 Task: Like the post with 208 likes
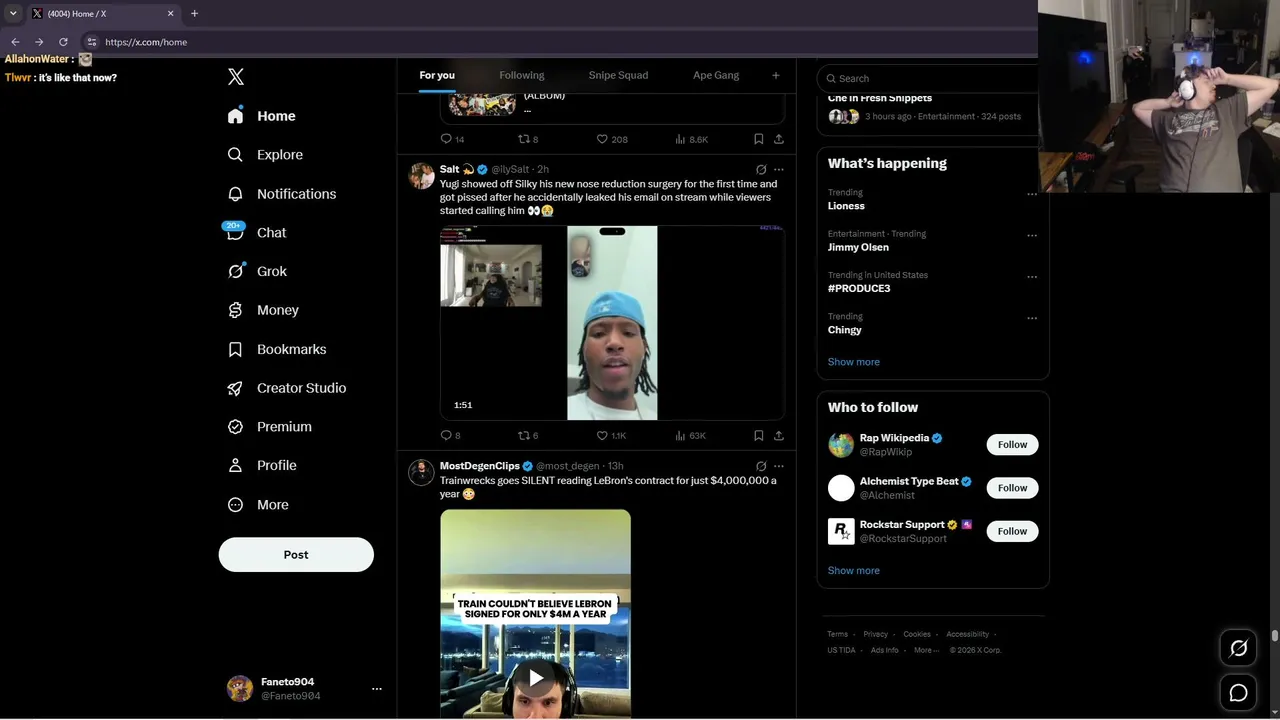(x=612, y=139)
